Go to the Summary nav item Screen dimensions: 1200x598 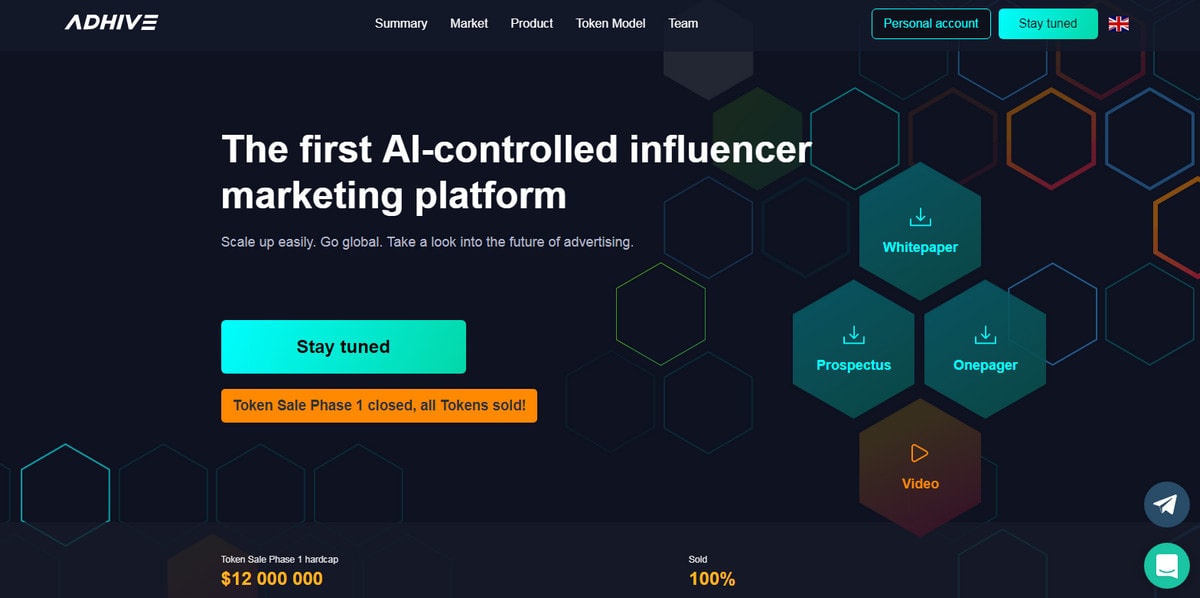pyautogui.click(x=401, y=23)
